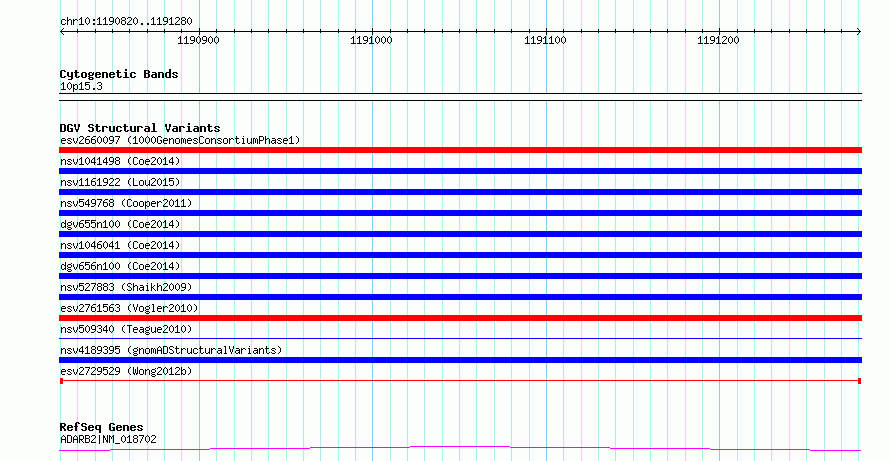Select the thin blue line under nsv509340
The width and height of the screenshot is (890, 461).
click(x=460, y=339)
